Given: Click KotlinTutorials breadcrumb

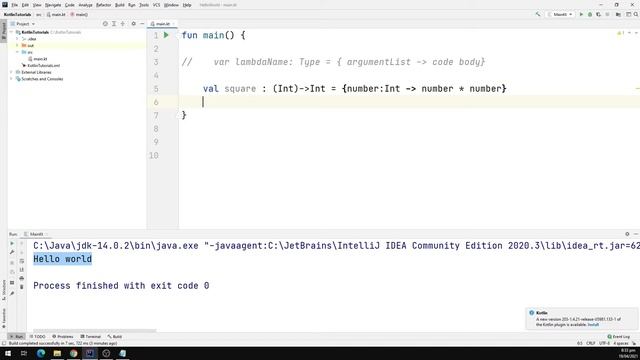Looking at the screenshot, I should coord(17,14).
